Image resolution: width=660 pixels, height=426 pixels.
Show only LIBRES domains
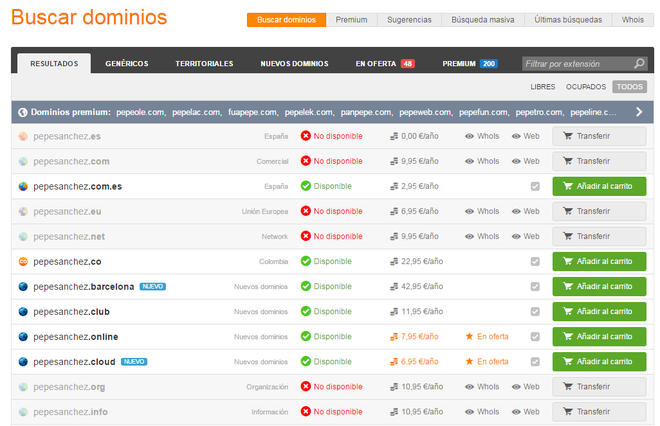click(543, 87)
